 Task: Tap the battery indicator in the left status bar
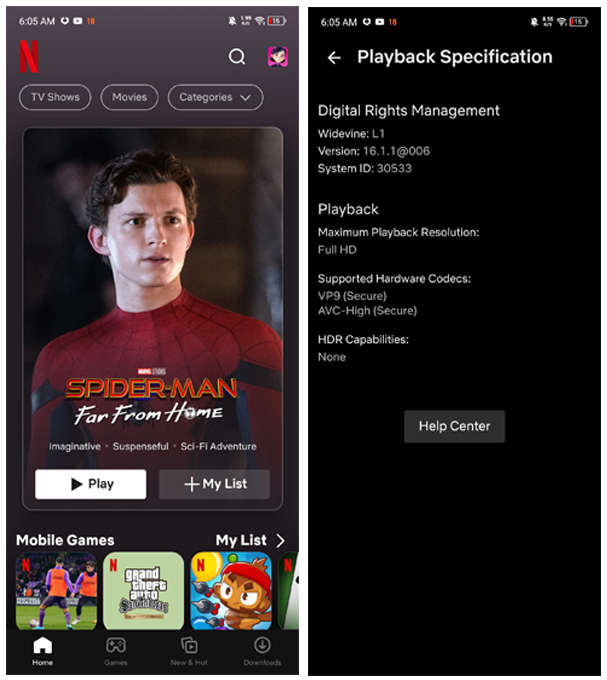[x=277, y=21]
